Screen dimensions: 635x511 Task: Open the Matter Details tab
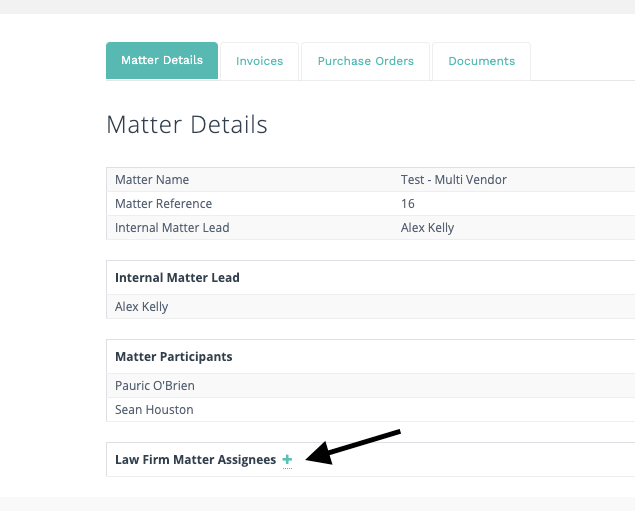pos(162,60)
